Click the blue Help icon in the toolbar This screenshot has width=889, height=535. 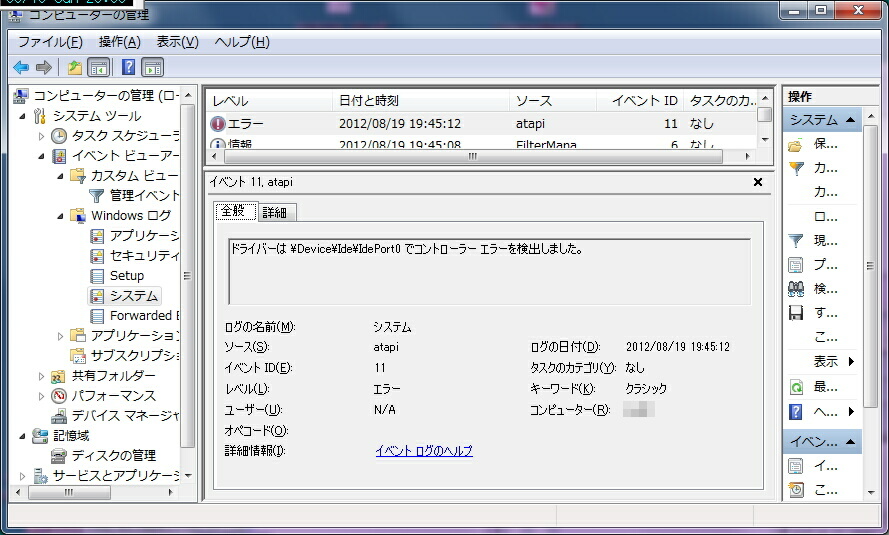(x=128, y=68)
